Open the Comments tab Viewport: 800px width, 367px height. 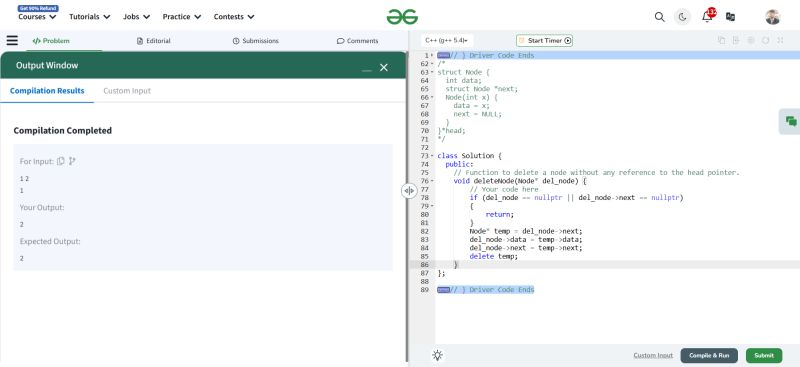click(x=358, y=41)
